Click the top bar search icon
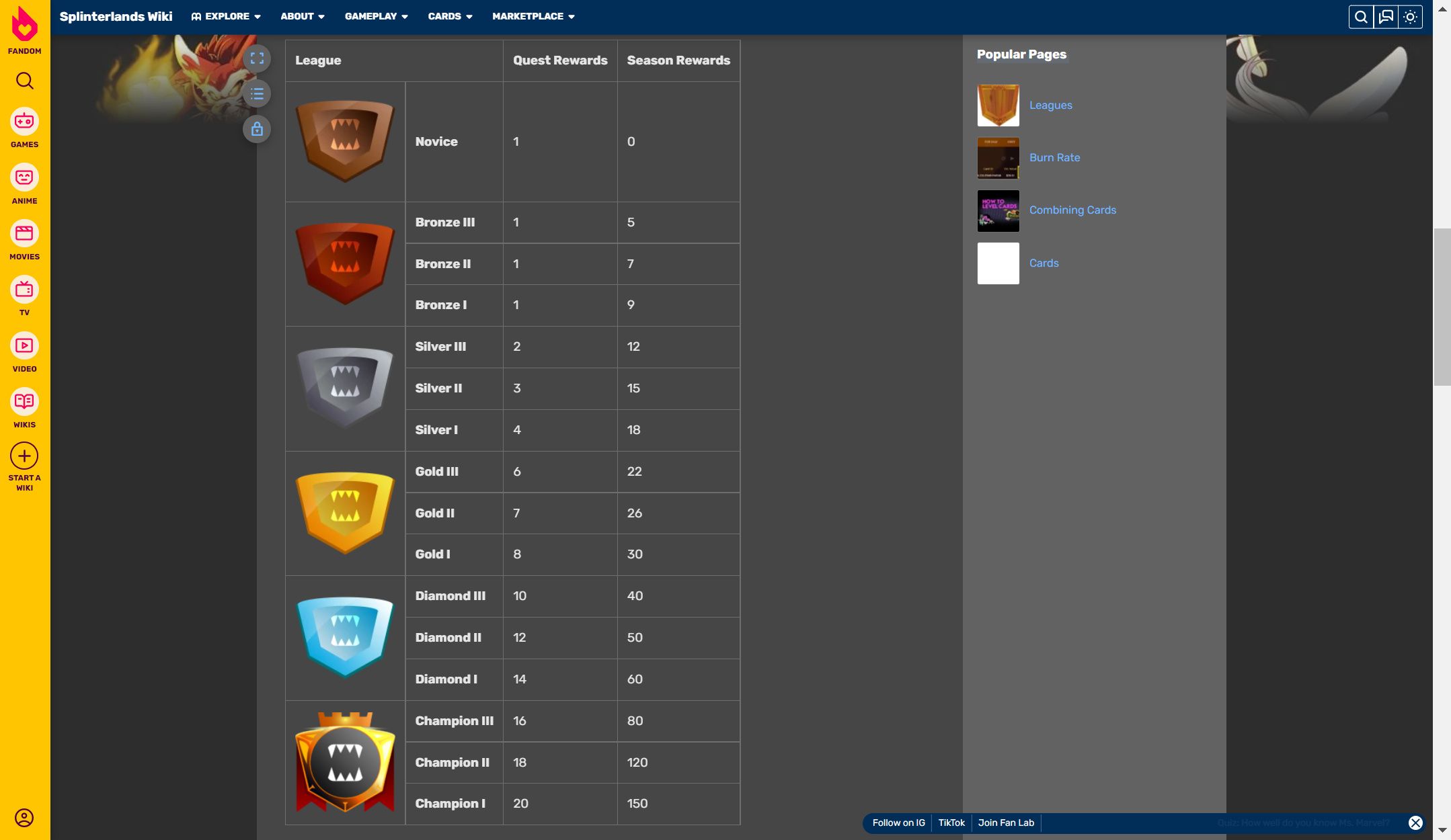The height and width of the screenshot is (840, 1451). [x=1361, y=17]
